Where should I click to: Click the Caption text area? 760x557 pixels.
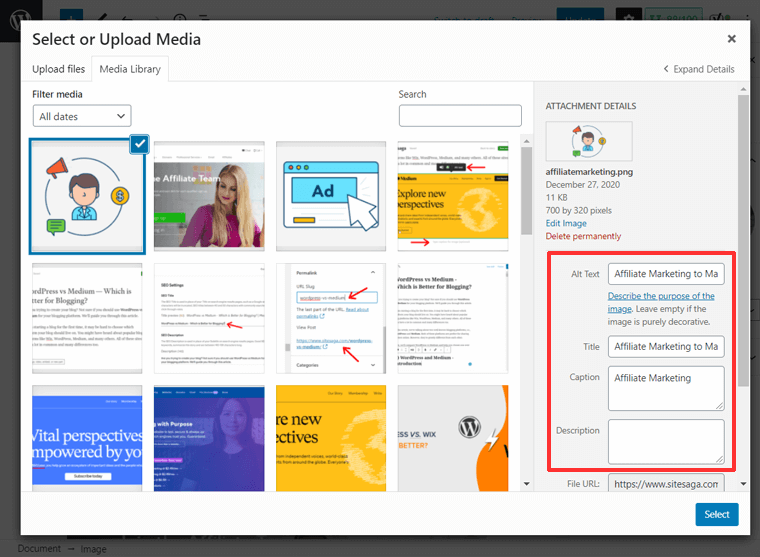[666, 388]
